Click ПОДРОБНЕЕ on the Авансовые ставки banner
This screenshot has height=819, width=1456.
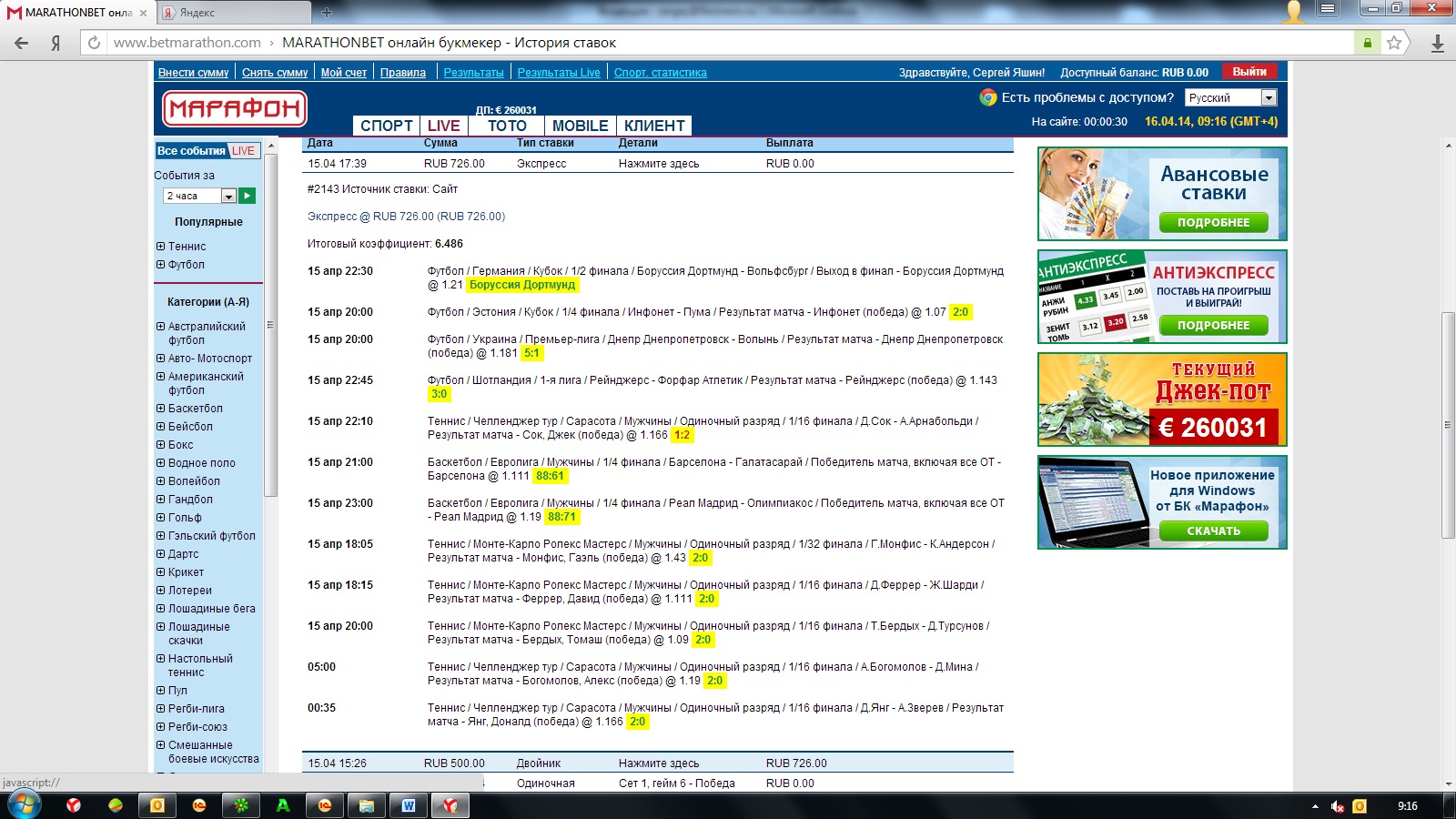[1213, 222]
